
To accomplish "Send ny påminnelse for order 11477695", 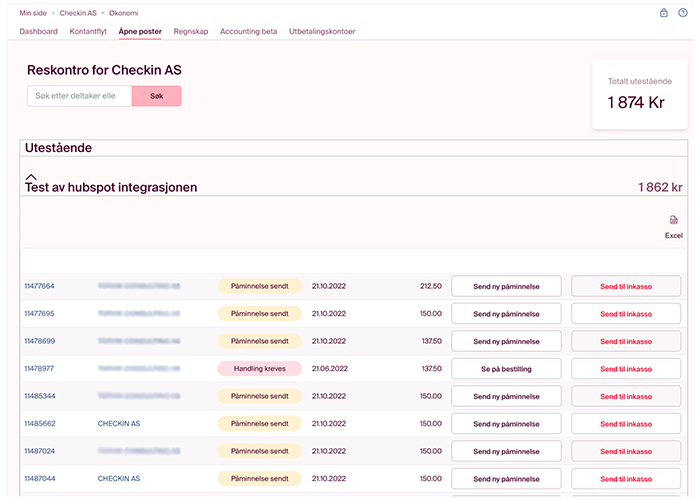I will (x=506, y=314).
